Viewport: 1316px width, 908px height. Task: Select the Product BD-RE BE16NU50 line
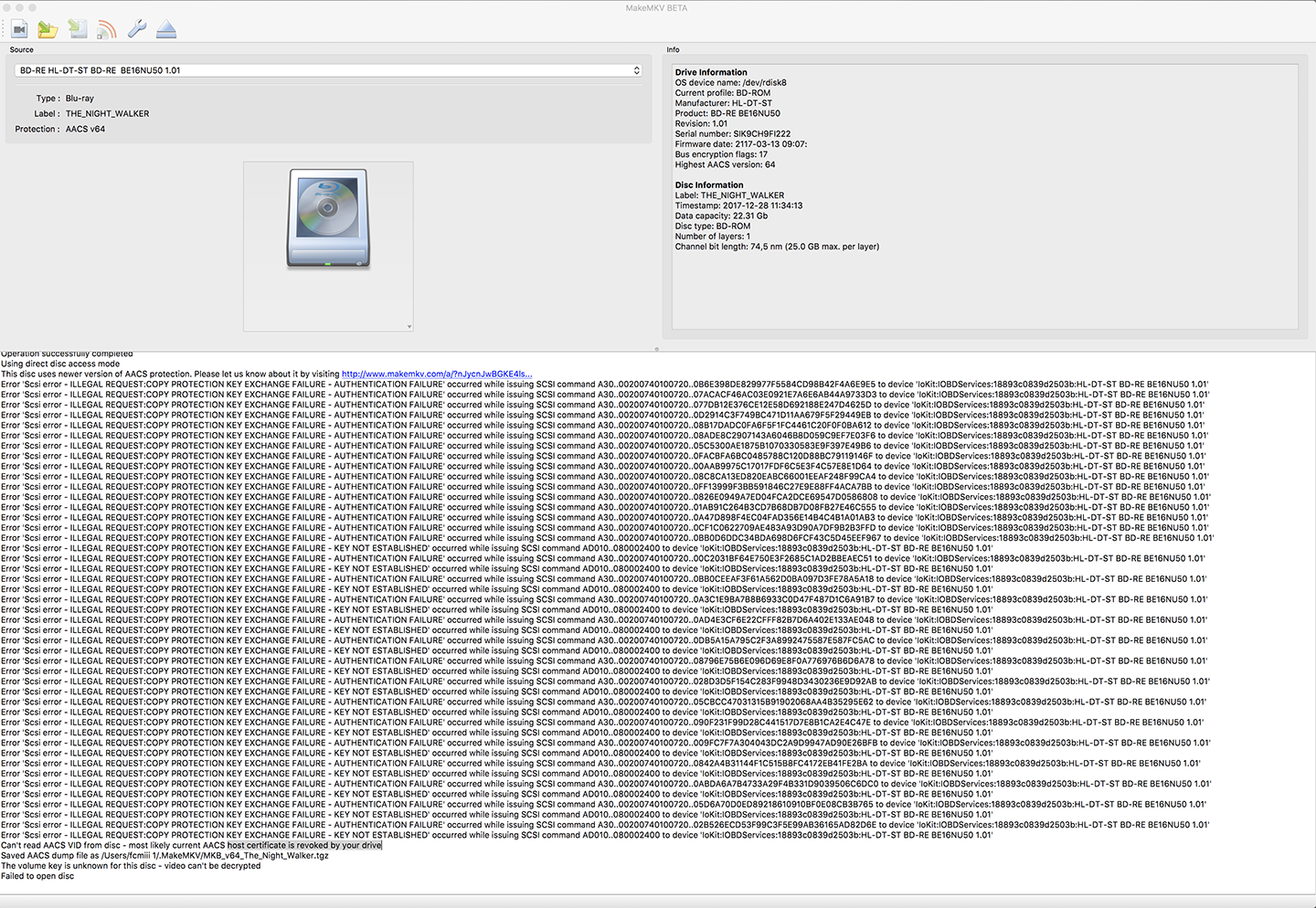727,114
